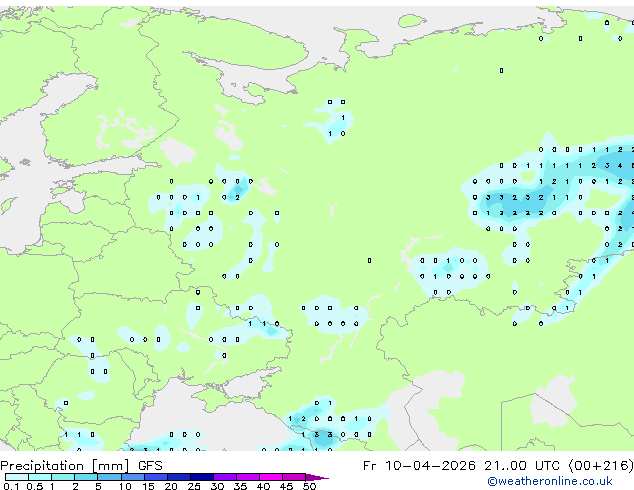Click the '50' legend scale label
Screen dimensions: 634x490
(x=309, y=486)
